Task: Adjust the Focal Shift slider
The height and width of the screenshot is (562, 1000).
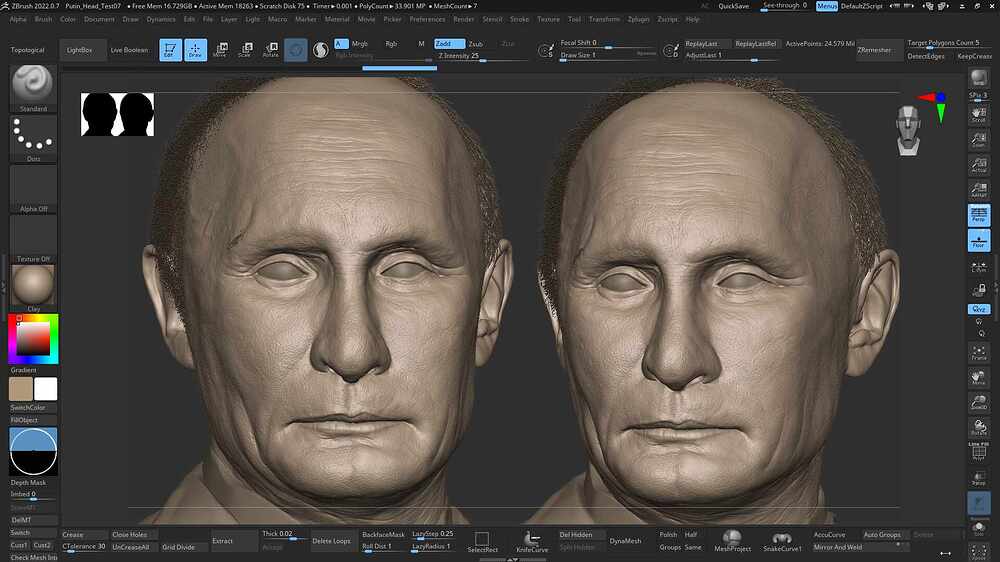Action: point(607,43)
